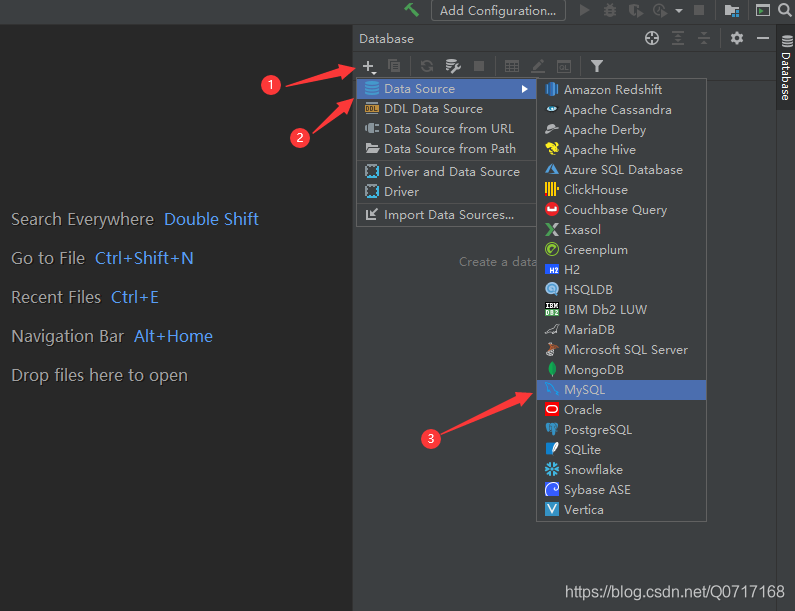Screen dimensions: 795x611
Task: Click the Duplicate icon in Database toolbar
Action: [394, 66]
